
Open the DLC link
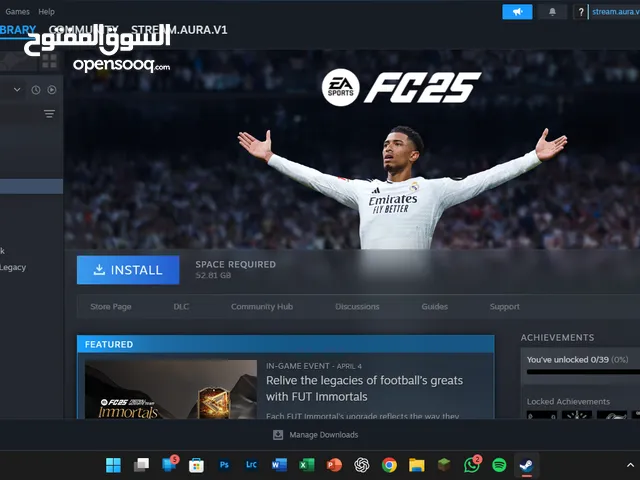click(x=181, y=307)
